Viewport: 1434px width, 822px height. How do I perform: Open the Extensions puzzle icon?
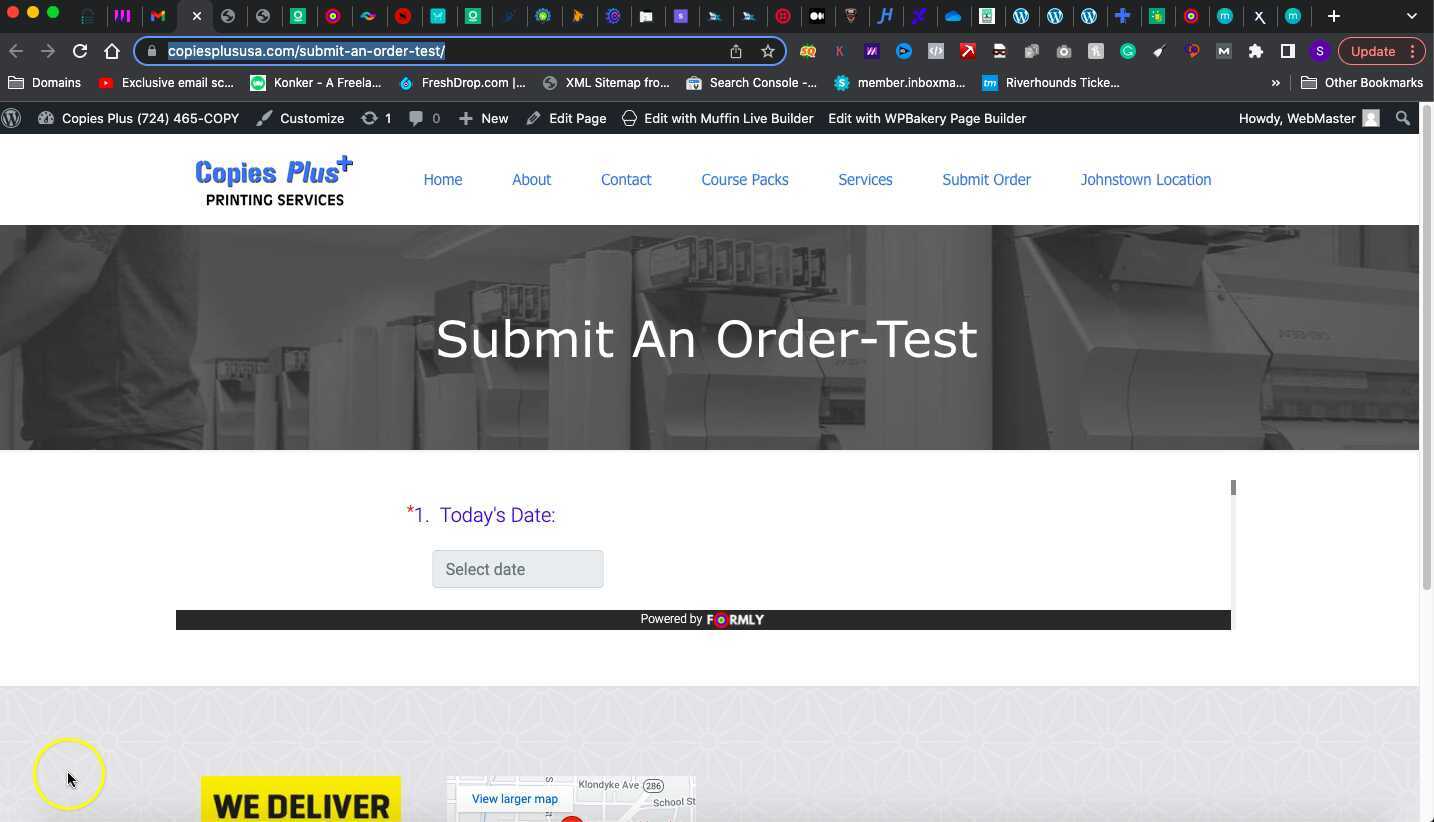tap(1256, 51)
